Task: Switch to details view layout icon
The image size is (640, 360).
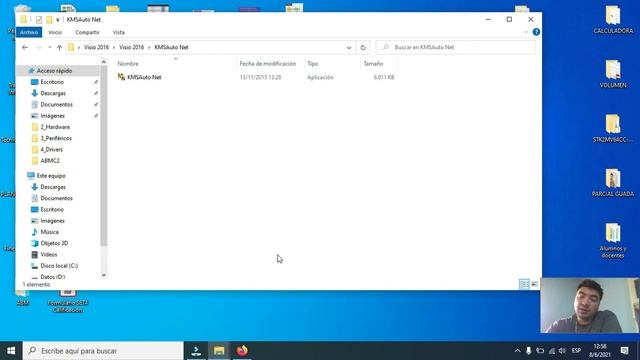Action: 524,284
